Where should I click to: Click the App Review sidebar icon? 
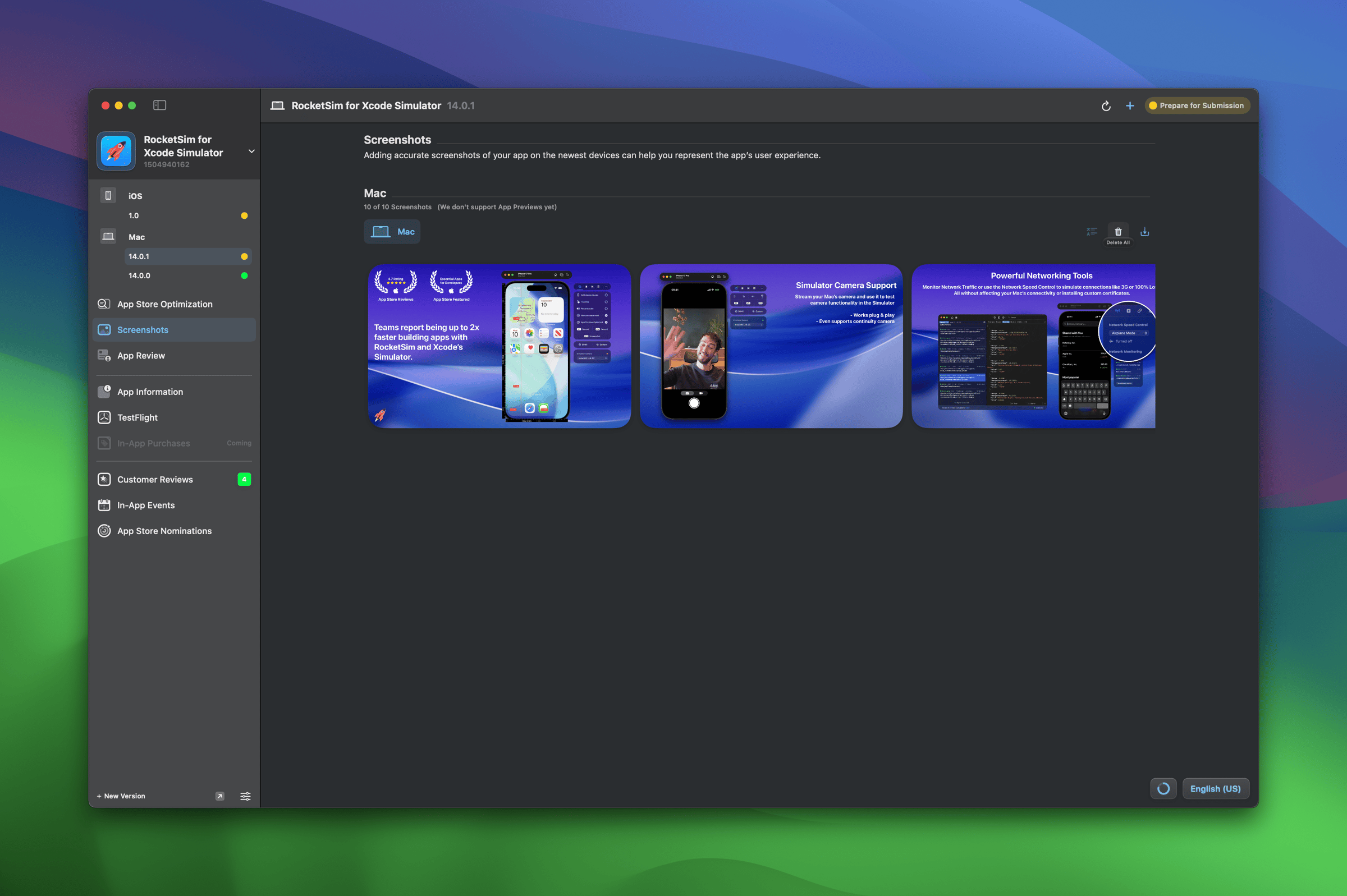pyautogui.click(x=104, y=356)
